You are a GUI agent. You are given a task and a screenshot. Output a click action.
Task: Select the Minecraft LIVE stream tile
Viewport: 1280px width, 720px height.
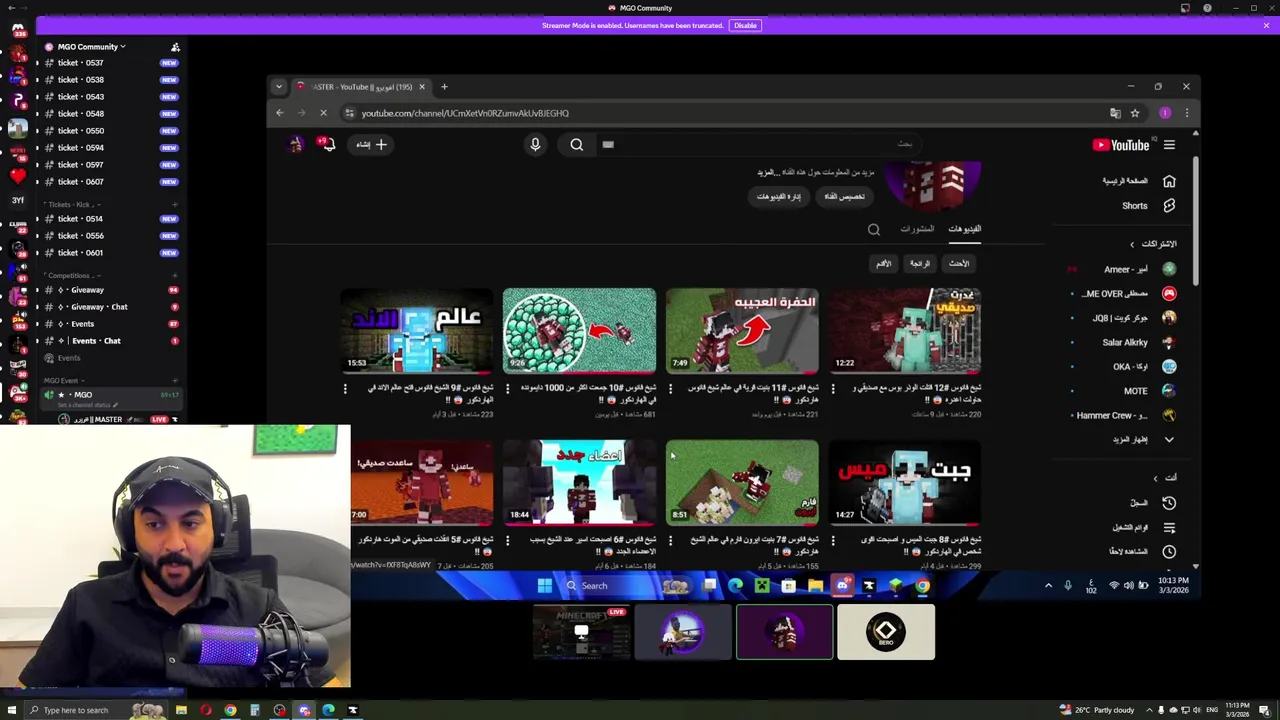point(581,632)
